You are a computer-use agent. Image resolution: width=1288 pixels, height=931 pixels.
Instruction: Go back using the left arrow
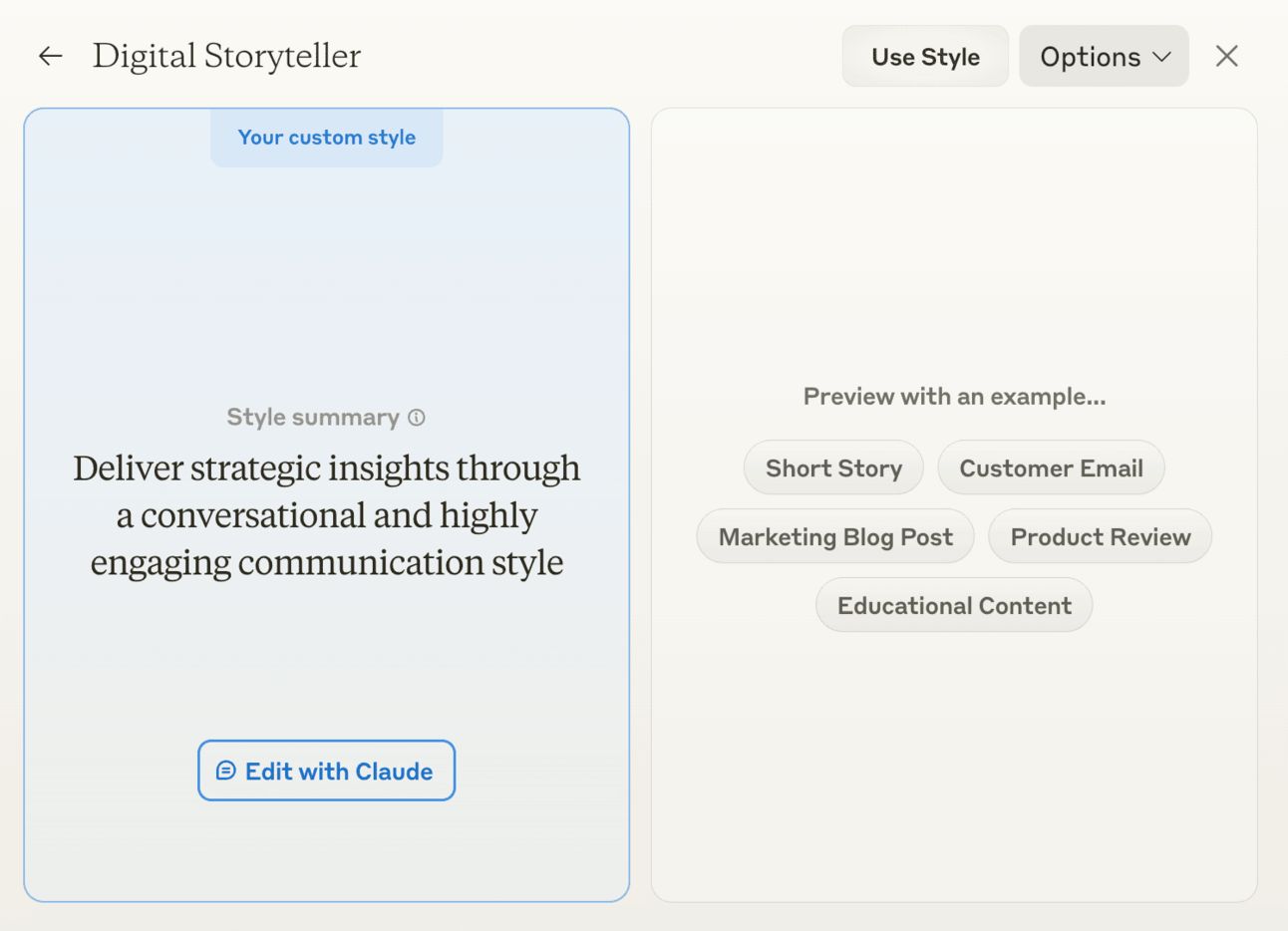point(50,57)
